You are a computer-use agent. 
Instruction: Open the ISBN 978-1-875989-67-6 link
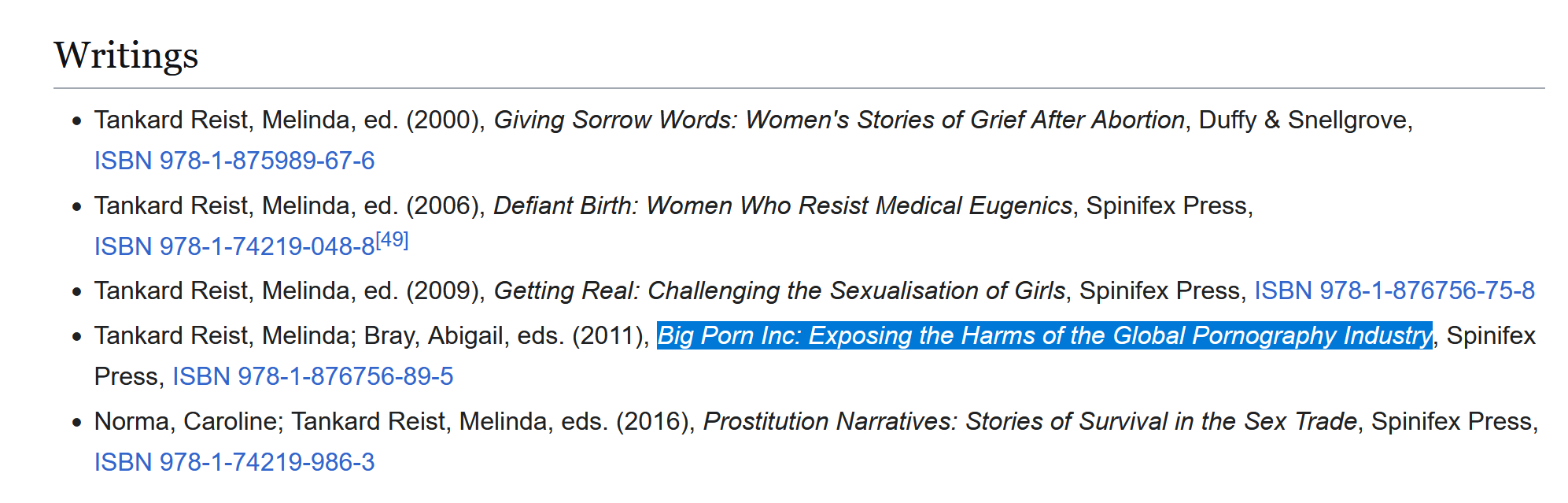click(x=234, y=161)
